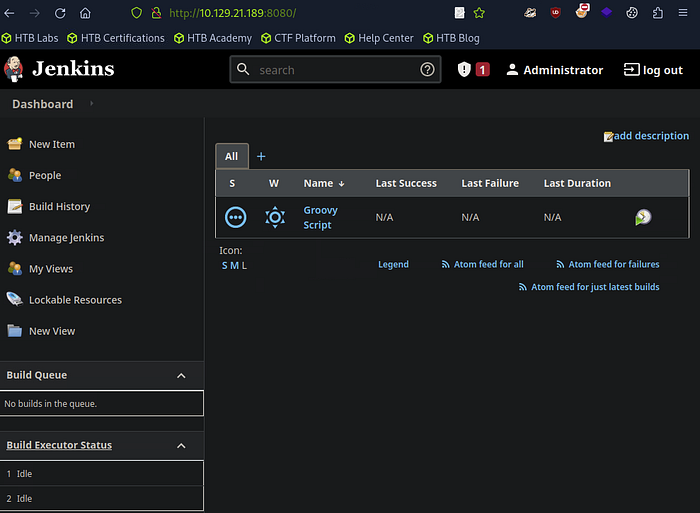Viewport: 700px width, 513px height.
Task: Select medium icon size M
Action: [234, 266]
